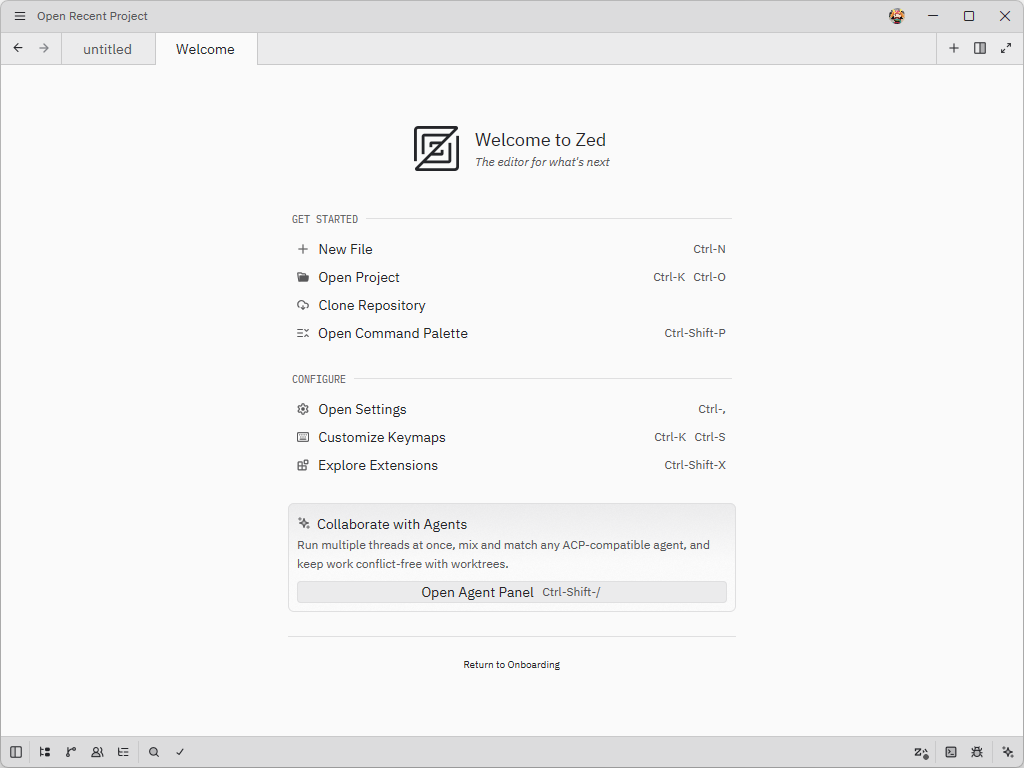Click the Welcome to Zed heading
1024x768 pixels.
point(540,140)
